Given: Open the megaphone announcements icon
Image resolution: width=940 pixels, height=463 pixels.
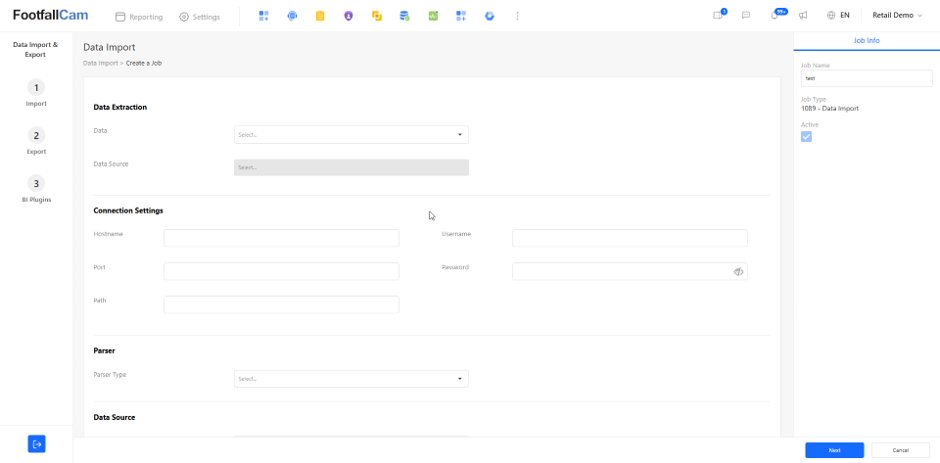Looking at the screenshot, I should click(803, 16).
